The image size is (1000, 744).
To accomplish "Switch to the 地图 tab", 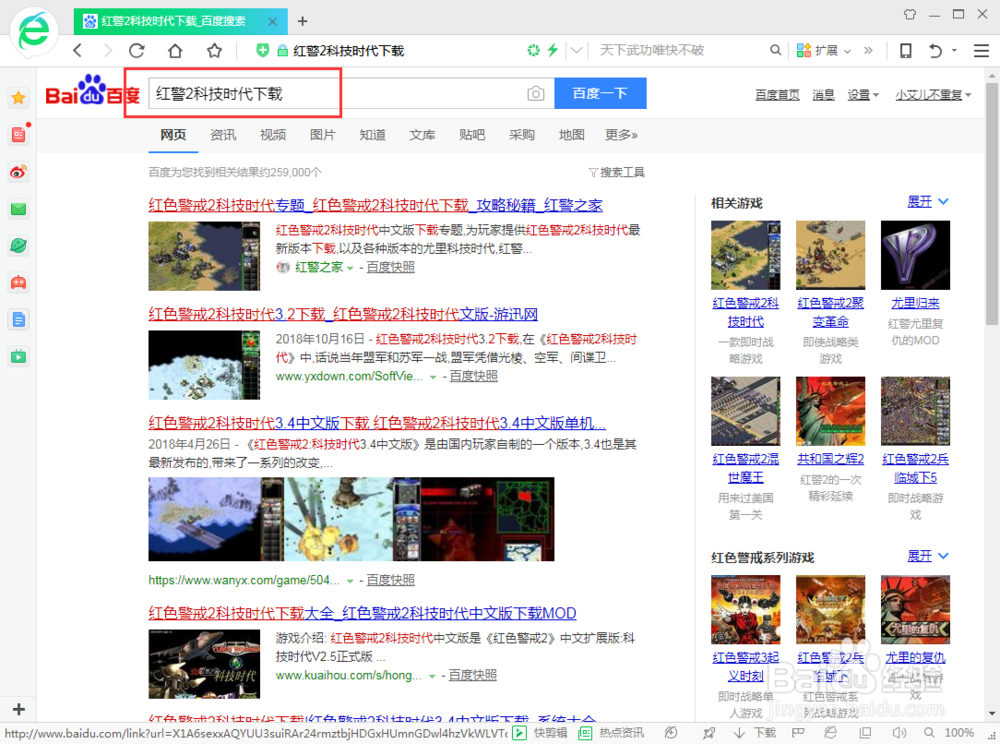I will click(571, 135).
